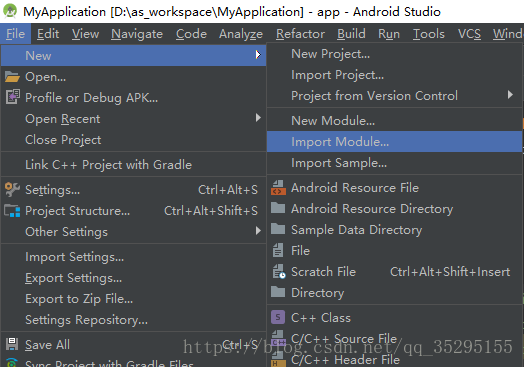This screenshot has height=367, width=524.
Task: Click Project Structure... menu label
Action: pos(78,211)
